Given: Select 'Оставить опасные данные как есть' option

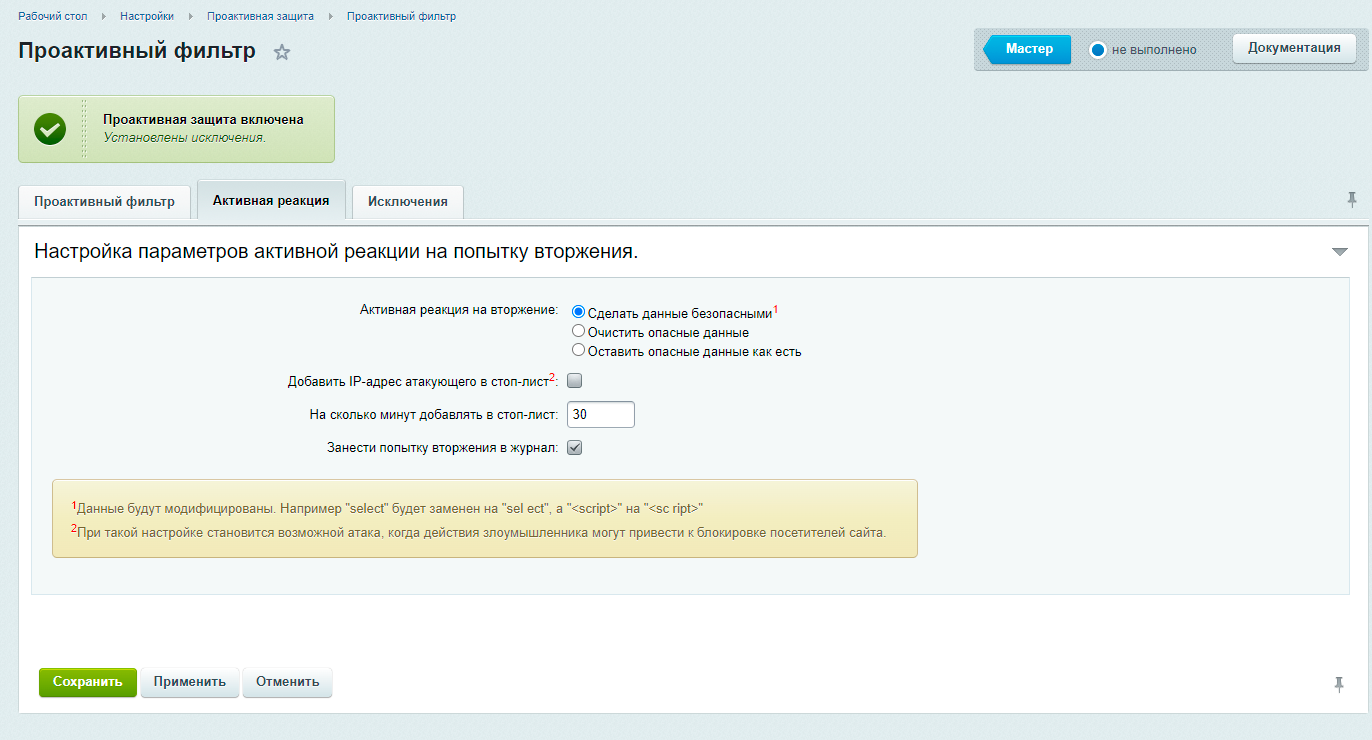Looking at the screenshot, I should (578, 350).
